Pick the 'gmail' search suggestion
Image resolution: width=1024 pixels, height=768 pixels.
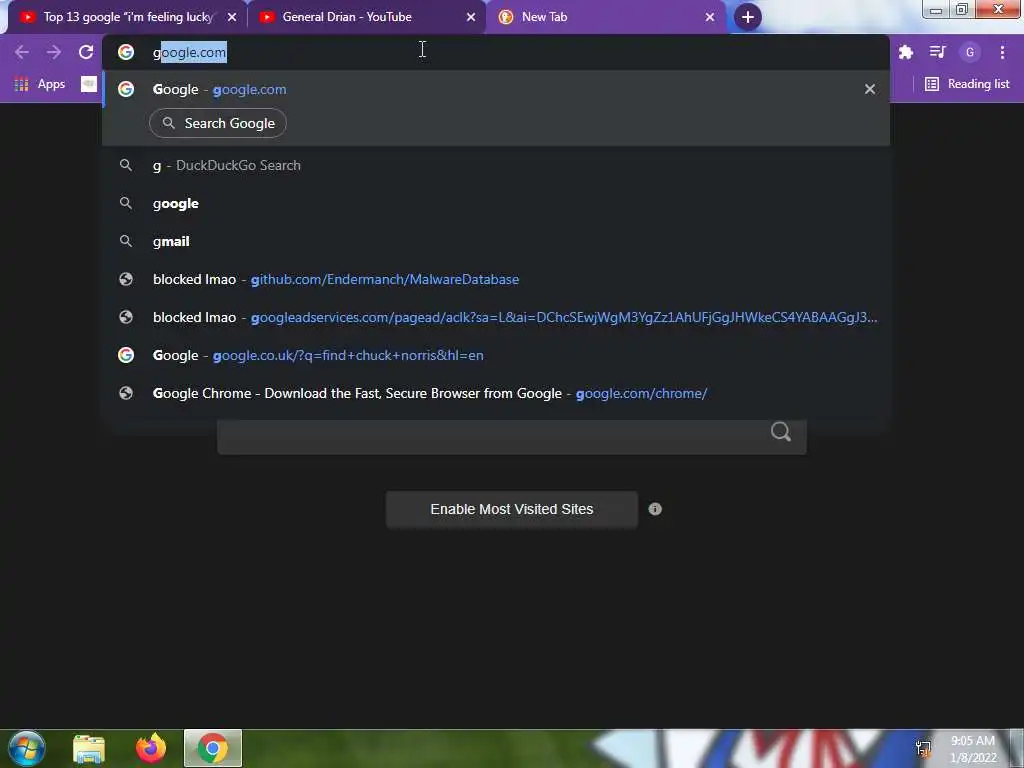(x=496, y=242)
